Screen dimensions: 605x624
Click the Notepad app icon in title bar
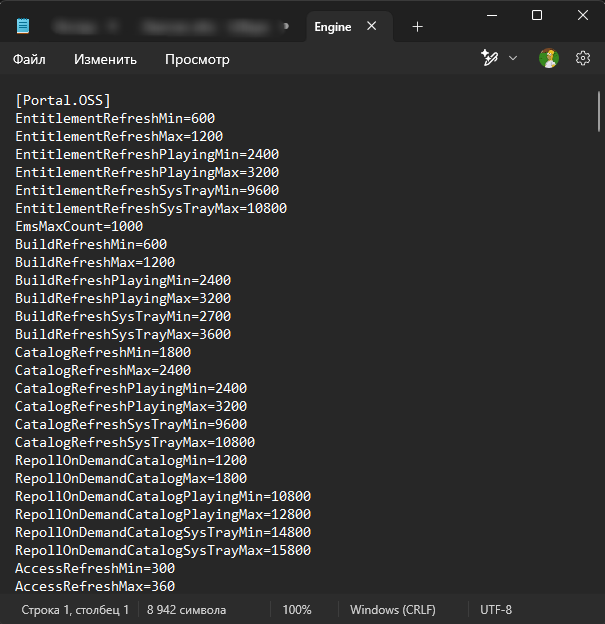[x=23, y=26]
